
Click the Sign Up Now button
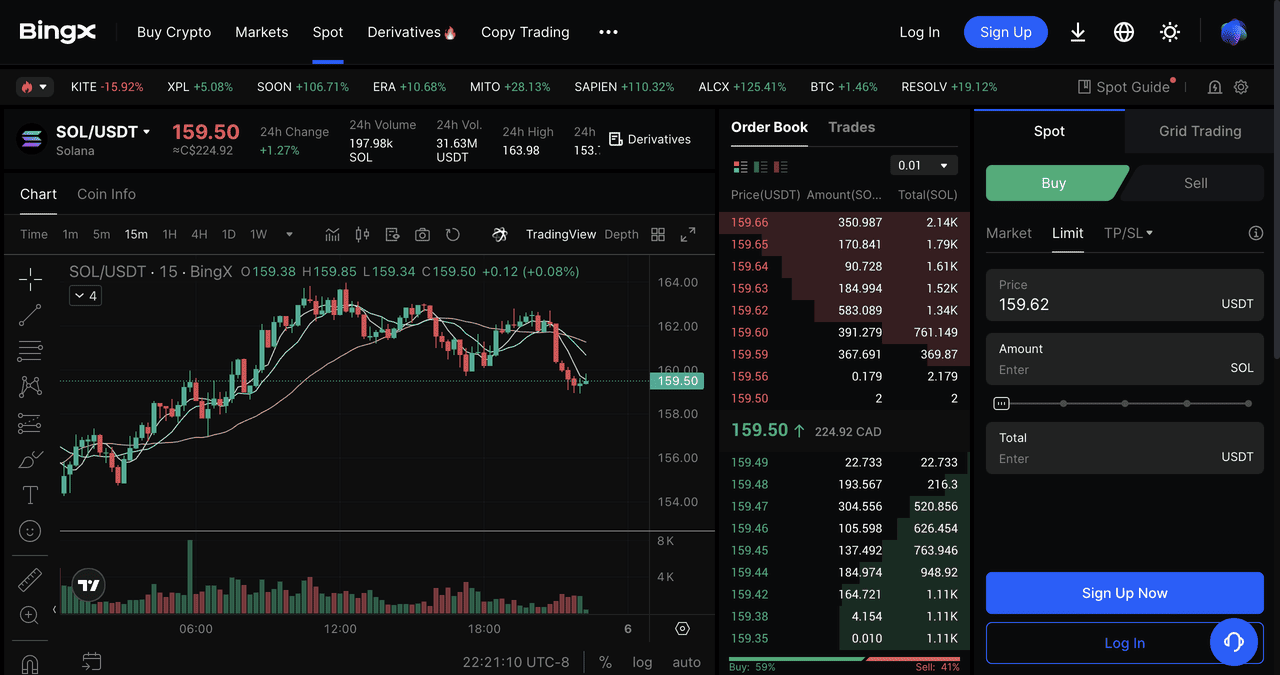(1124, 593)
